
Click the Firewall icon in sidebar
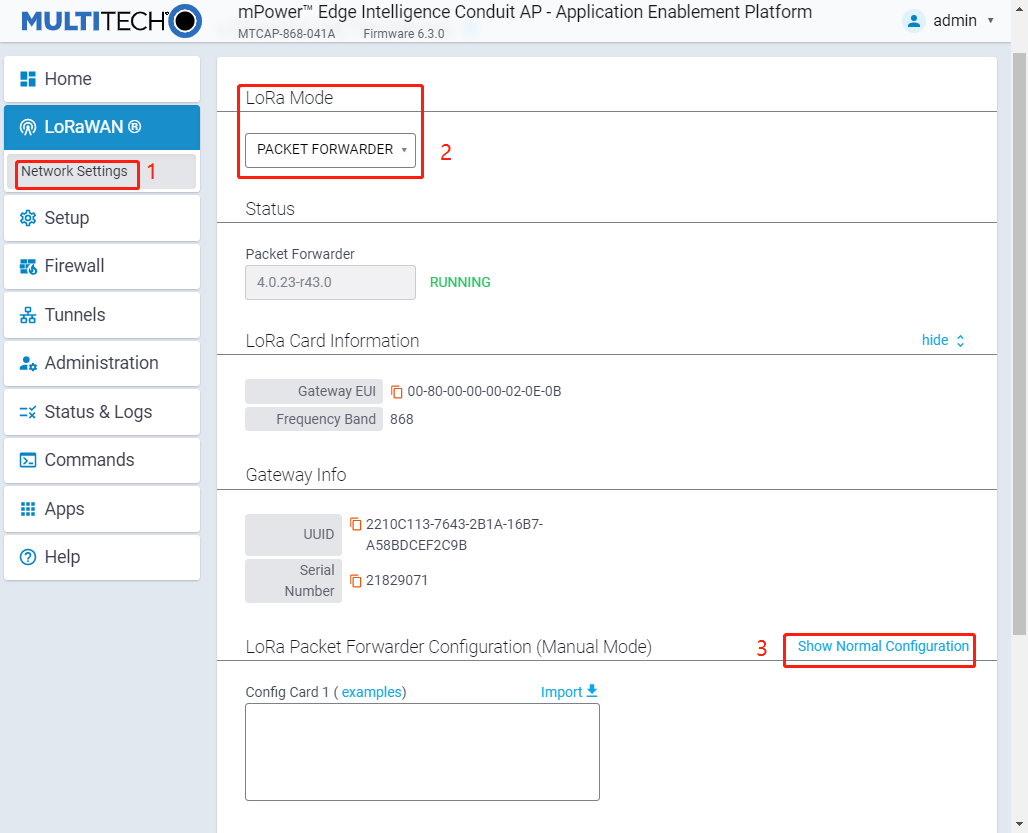click(28, 266)
